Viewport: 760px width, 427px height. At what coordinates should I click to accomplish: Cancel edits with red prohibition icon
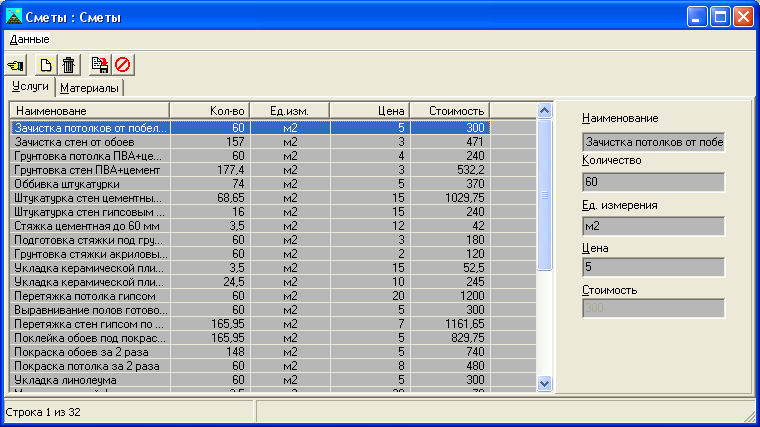point(123,65)
